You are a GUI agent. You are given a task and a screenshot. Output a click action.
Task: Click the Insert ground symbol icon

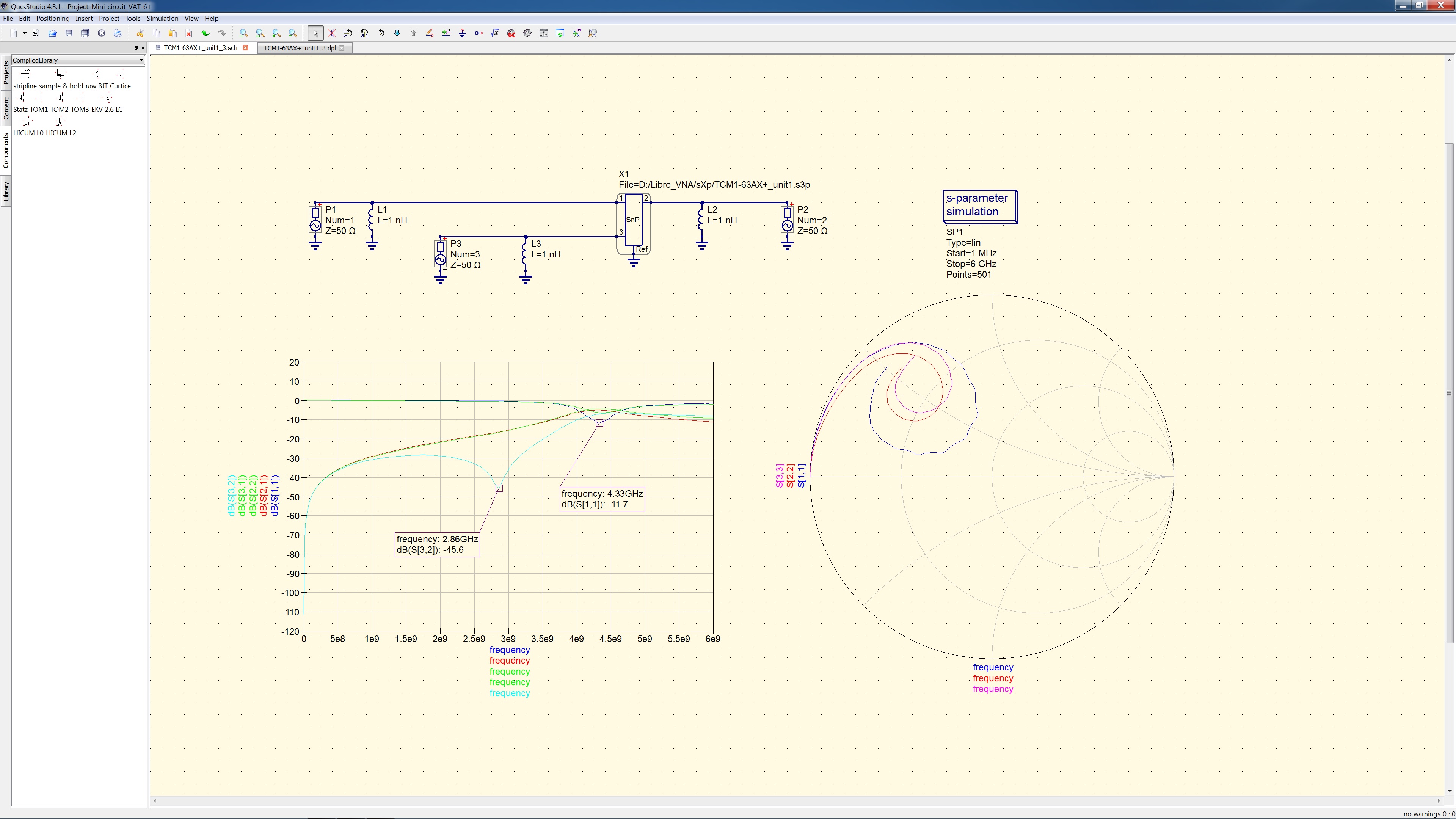point(462,33)
